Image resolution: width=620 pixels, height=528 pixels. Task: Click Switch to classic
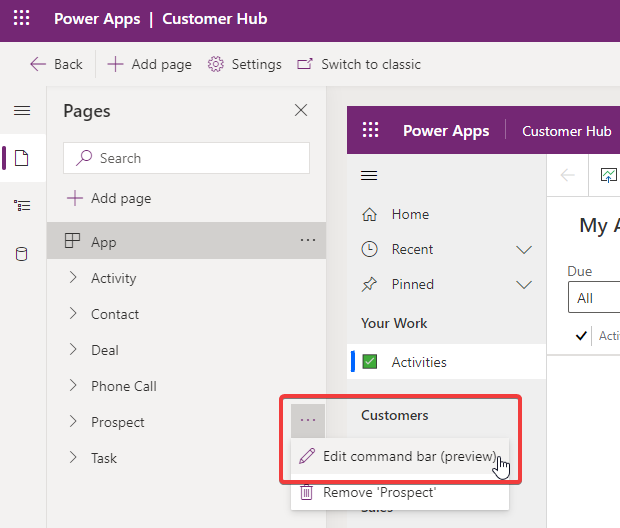359,64
